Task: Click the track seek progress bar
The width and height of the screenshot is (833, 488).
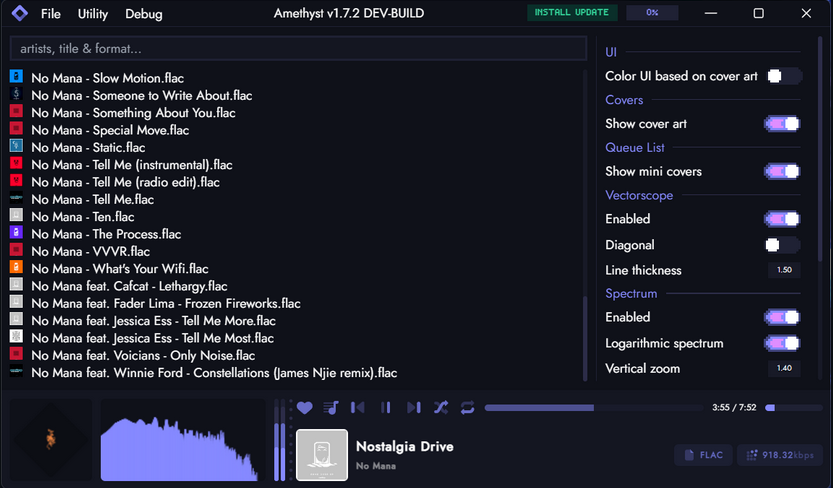Action: point(593,408)
